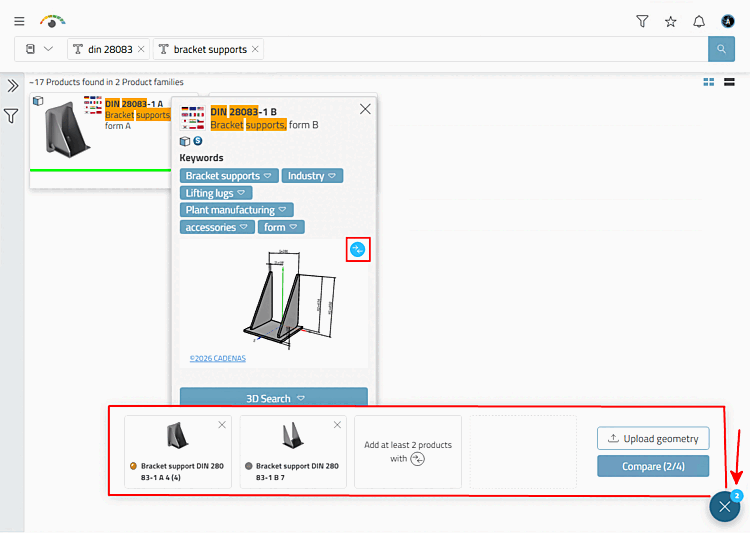Click the gray color dot of form B item
This screenshot has width=750, height=533.
(249, 466)
